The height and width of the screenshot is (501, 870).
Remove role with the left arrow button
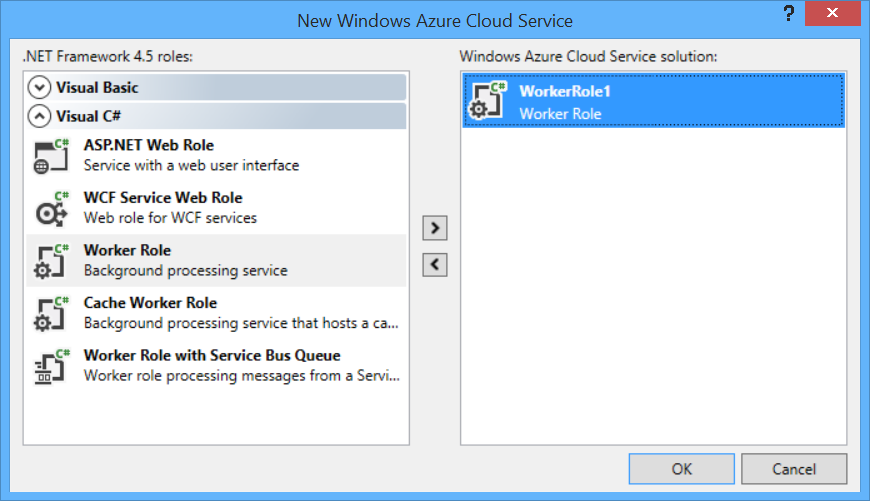click(434, 265)
